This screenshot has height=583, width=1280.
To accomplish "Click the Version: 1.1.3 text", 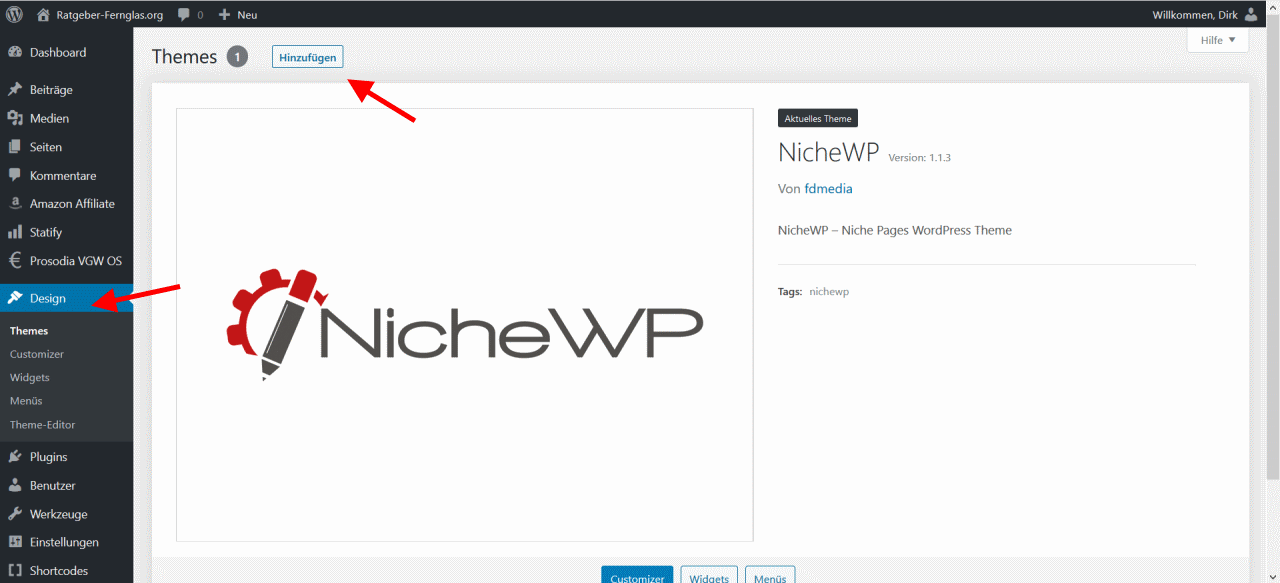I will pyautogui.click(x=919, y=158).
